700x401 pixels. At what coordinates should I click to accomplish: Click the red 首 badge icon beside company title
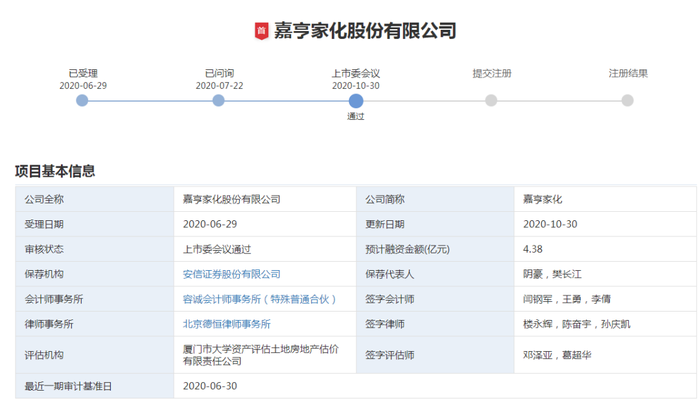pos(262,31)
